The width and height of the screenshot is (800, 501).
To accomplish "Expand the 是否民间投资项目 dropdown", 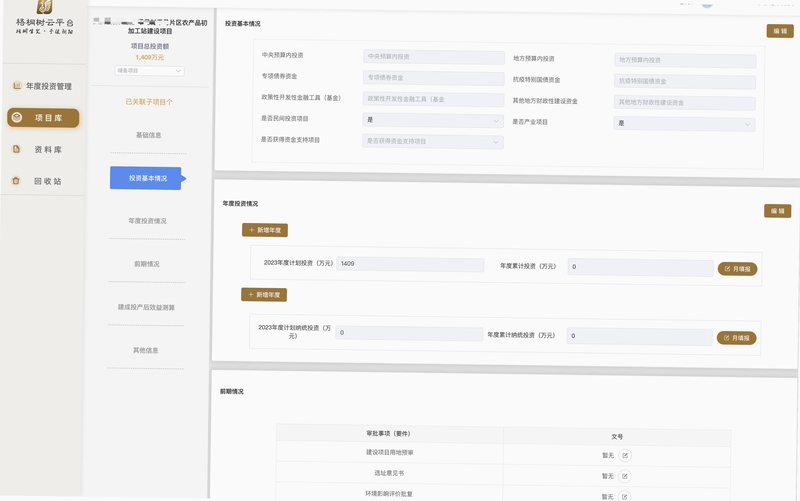I will (433, 120).
